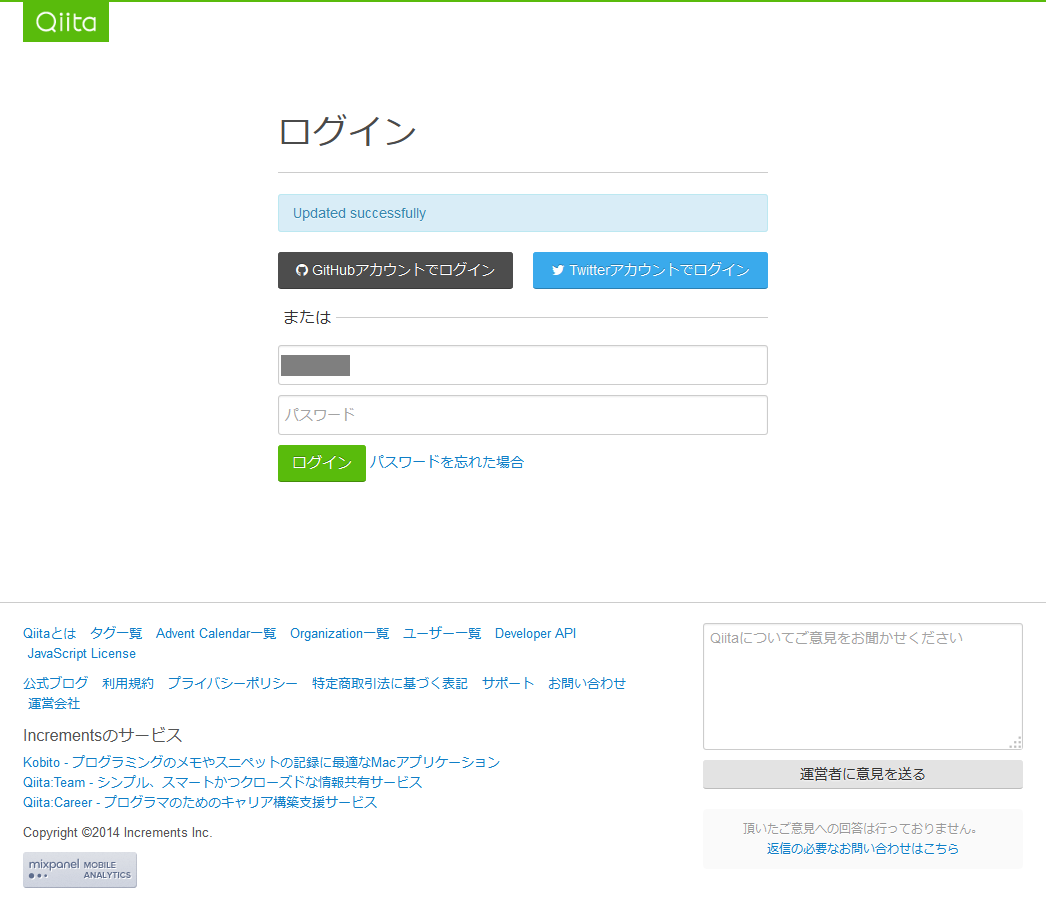
Task: Open 返信の必要なお問い合わせはこちら link
Action: pos(863,849)
